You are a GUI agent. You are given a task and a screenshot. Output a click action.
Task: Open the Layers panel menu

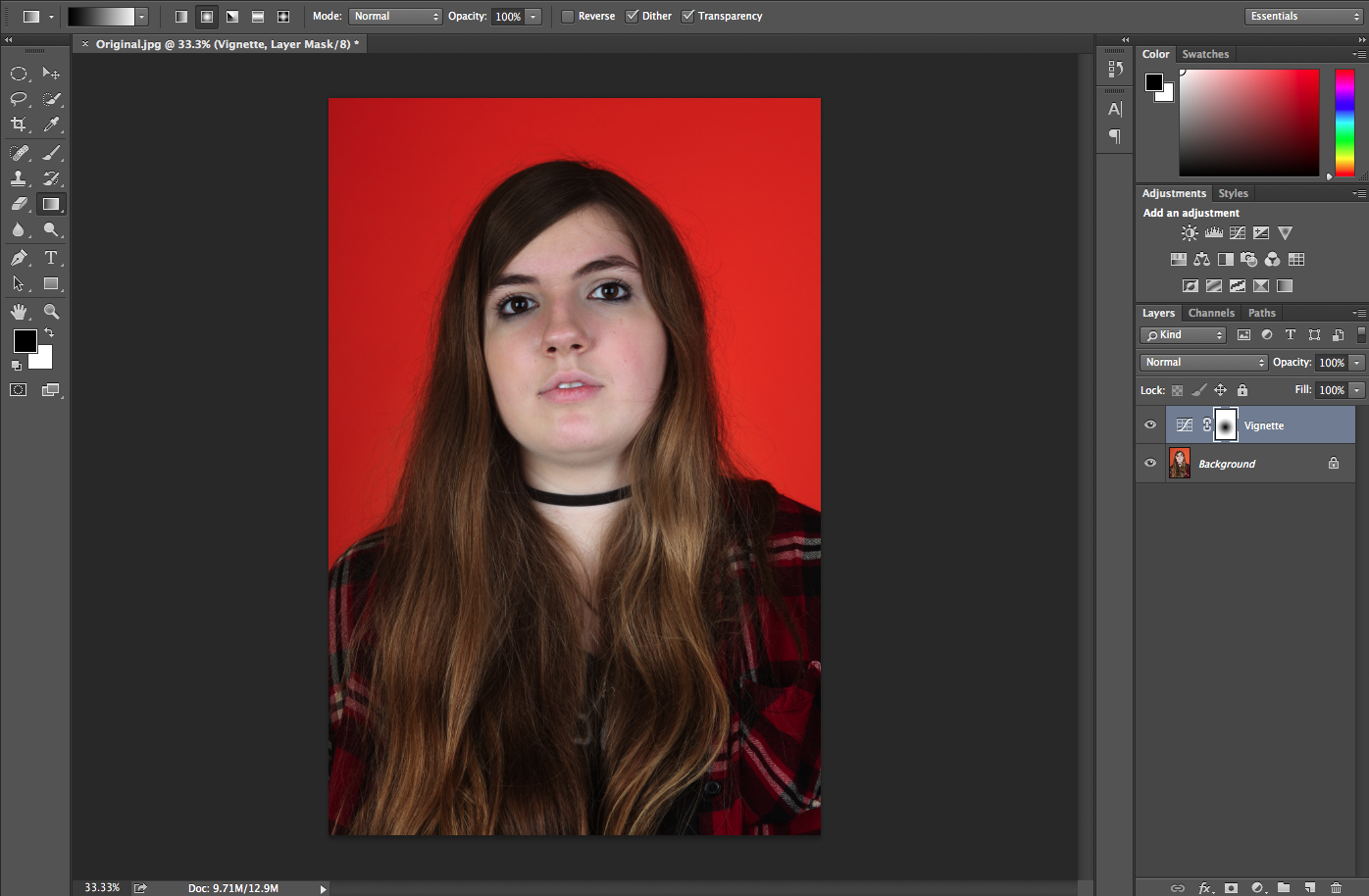pos(1359,314)
